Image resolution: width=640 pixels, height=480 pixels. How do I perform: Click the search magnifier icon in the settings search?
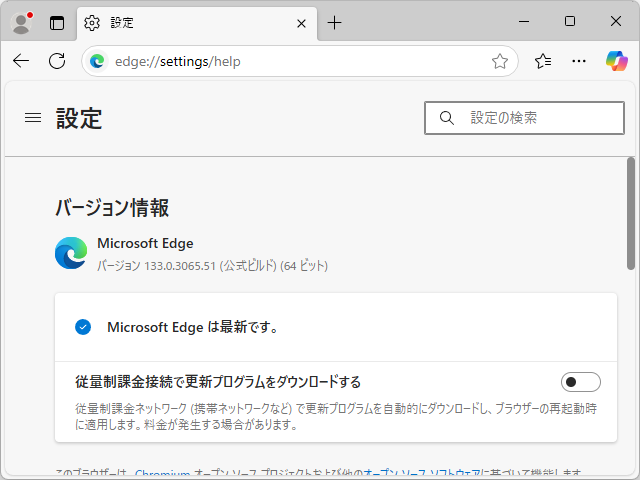click(447, 118)
